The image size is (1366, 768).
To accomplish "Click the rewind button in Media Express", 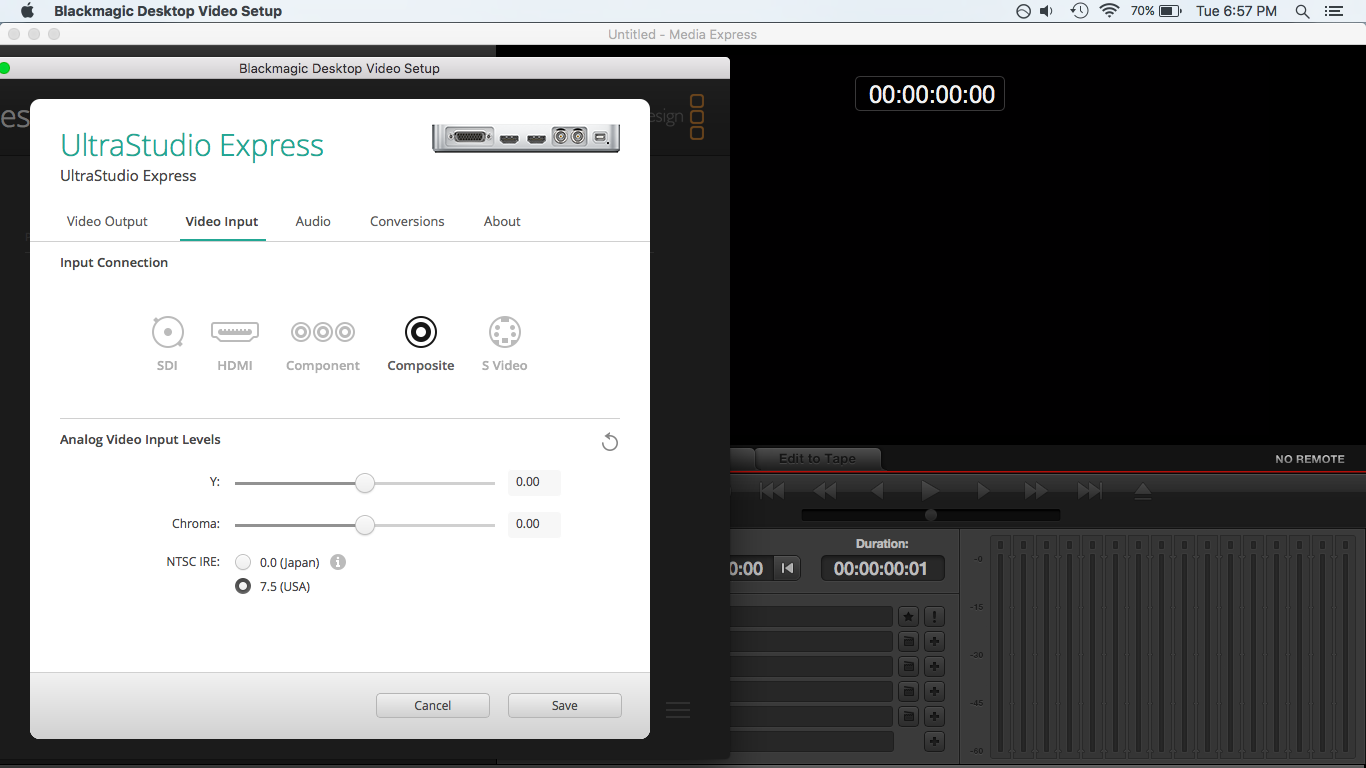I will pyautogui.click(x=825, y=491).
